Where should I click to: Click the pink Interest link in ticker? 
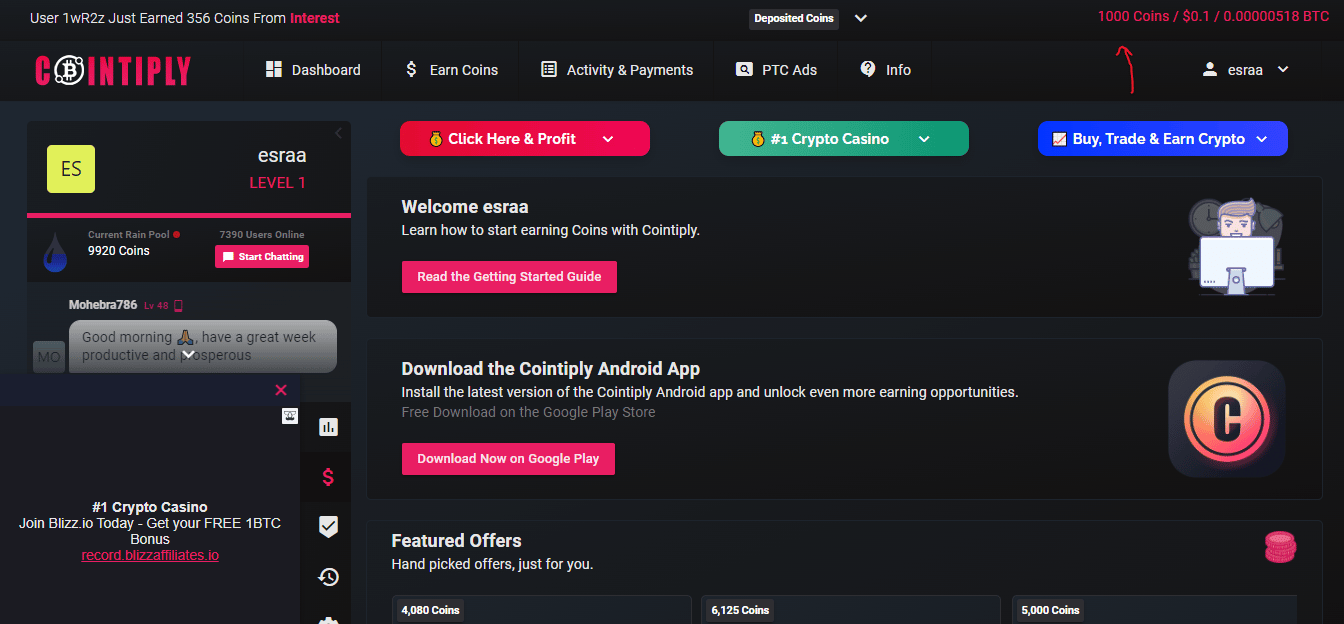[315, 18]
